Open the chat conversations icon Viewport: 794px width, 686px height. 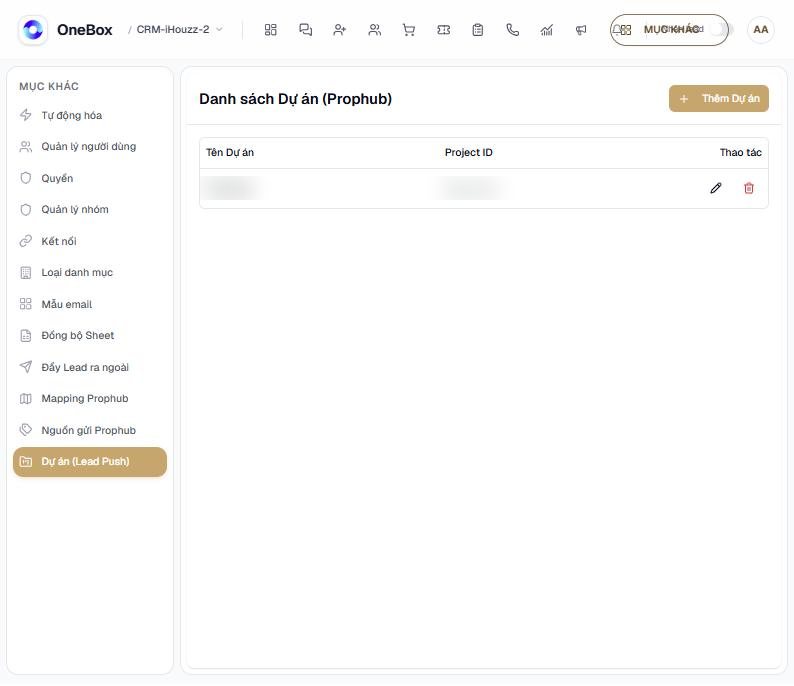[305, 30]
